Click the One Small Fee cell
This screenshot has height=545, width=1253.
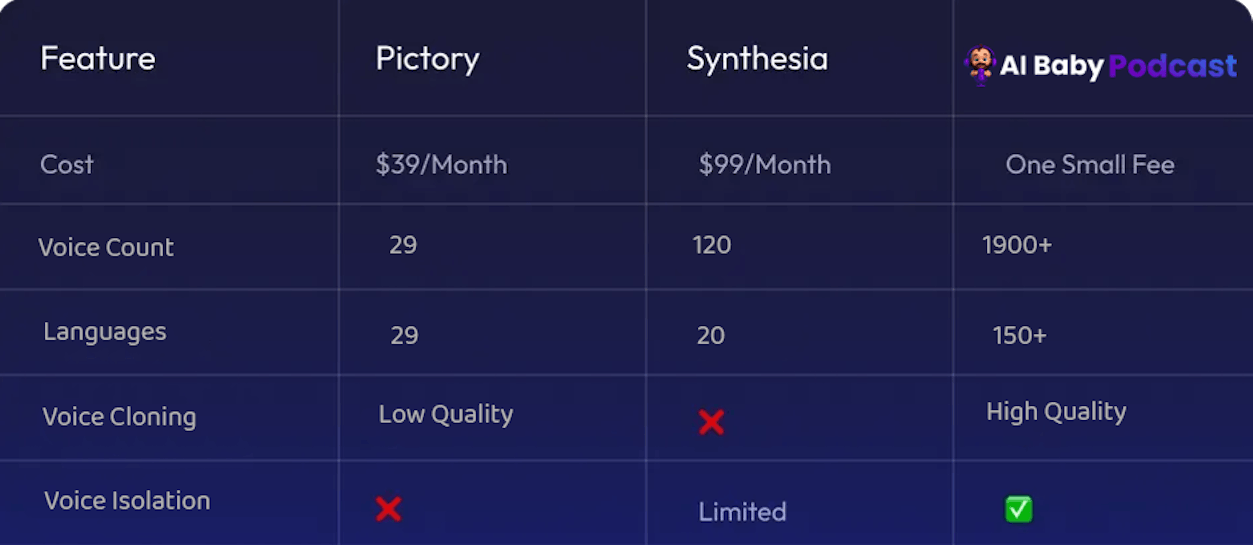[1090, 165]
